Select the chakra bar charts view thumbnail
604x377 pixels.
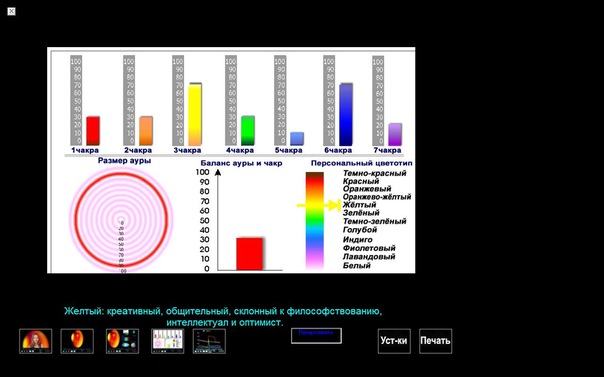click(x=168, y=341)
